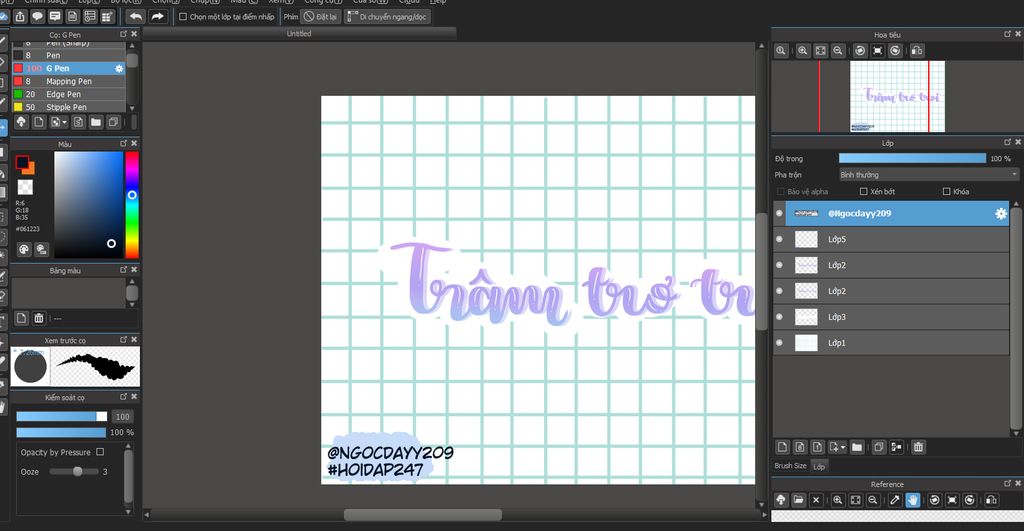Click the canvas horizontal scrollbar
Screen dimensions: 1024x531
[423, 515]
